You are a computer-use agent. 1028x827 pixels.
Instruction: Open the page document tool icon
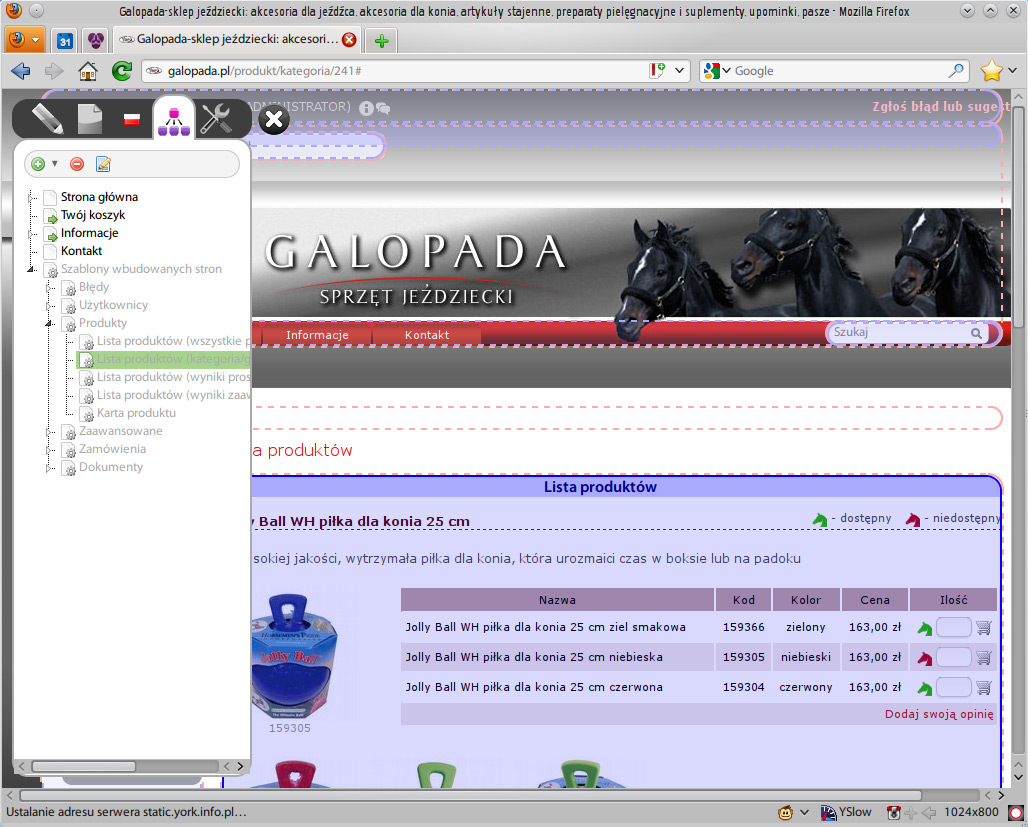coord(90,119)
